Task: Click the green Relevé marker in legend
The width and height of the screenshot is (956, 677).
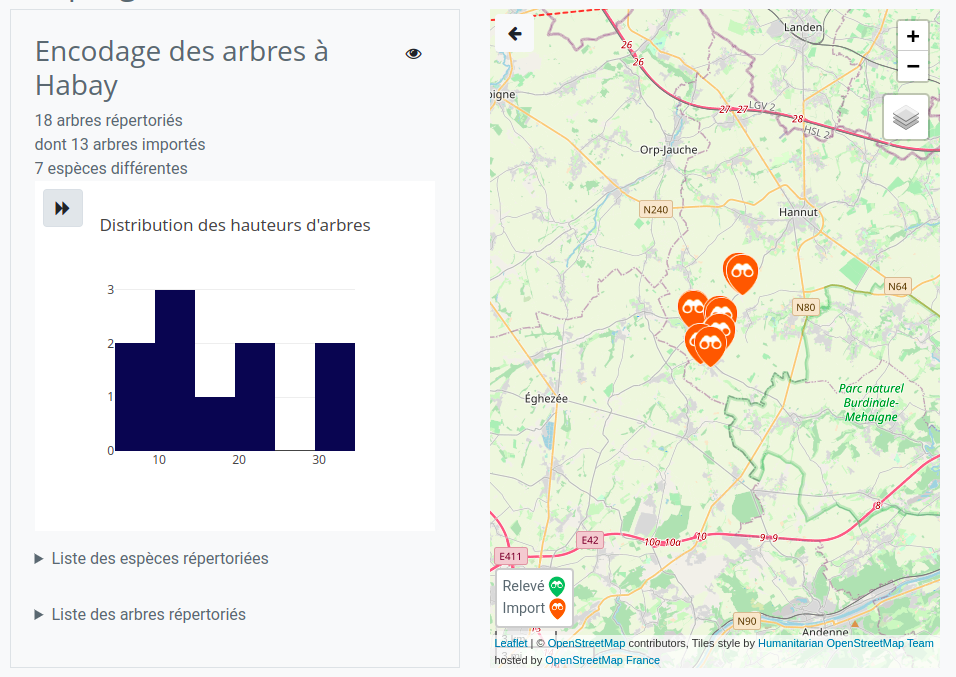Action: [557, 587]
